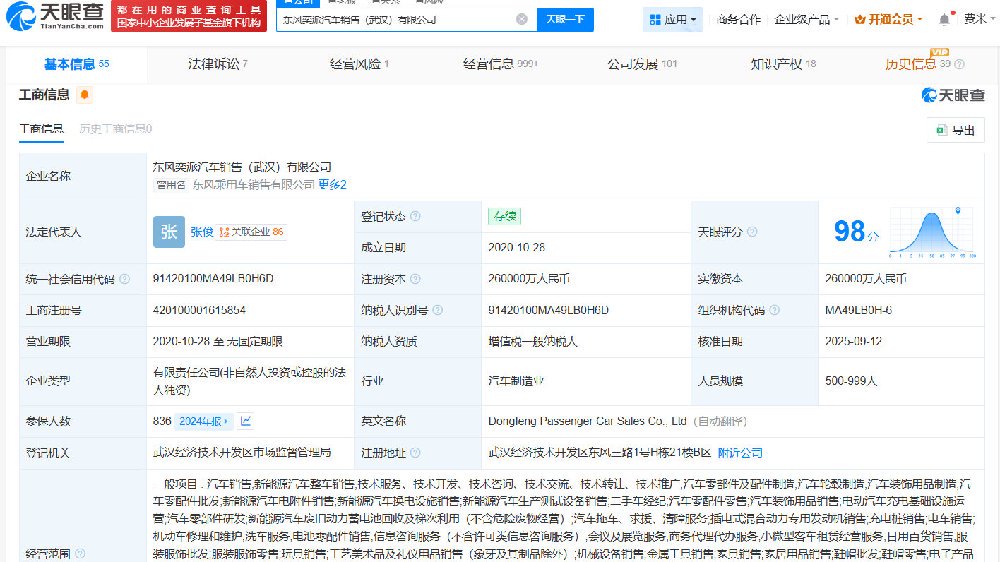The image size is (1000, 562).
Task: Click the 420100001615854 registration number
Action: click(199, 310)
